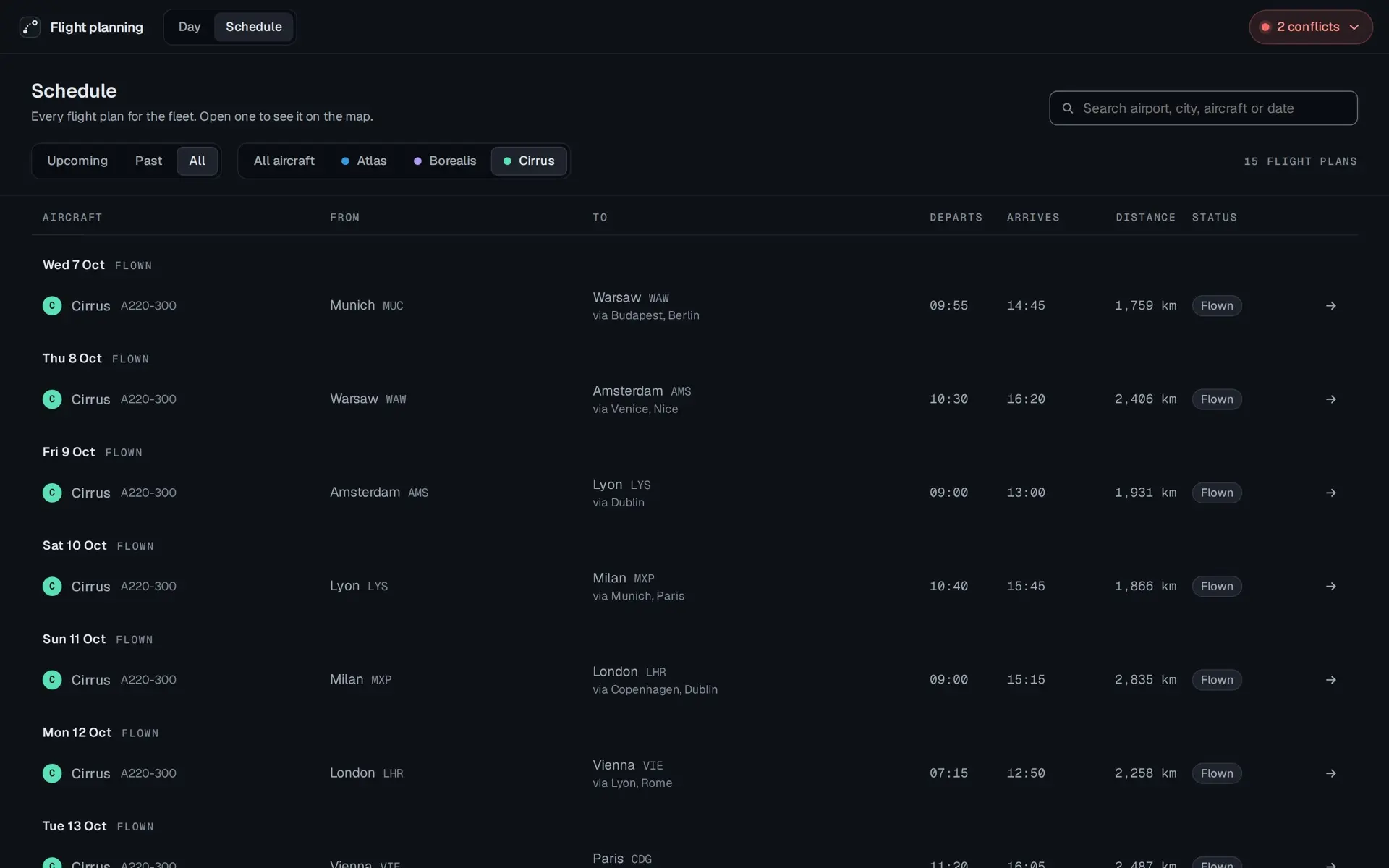Click the Flight planning logo icon

(30, 27)
